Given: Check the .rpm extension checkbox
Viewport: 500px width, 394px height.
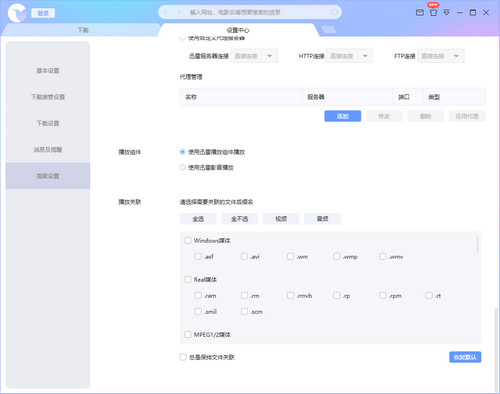Looking at the screenshot, I should [x=383, y=295].
